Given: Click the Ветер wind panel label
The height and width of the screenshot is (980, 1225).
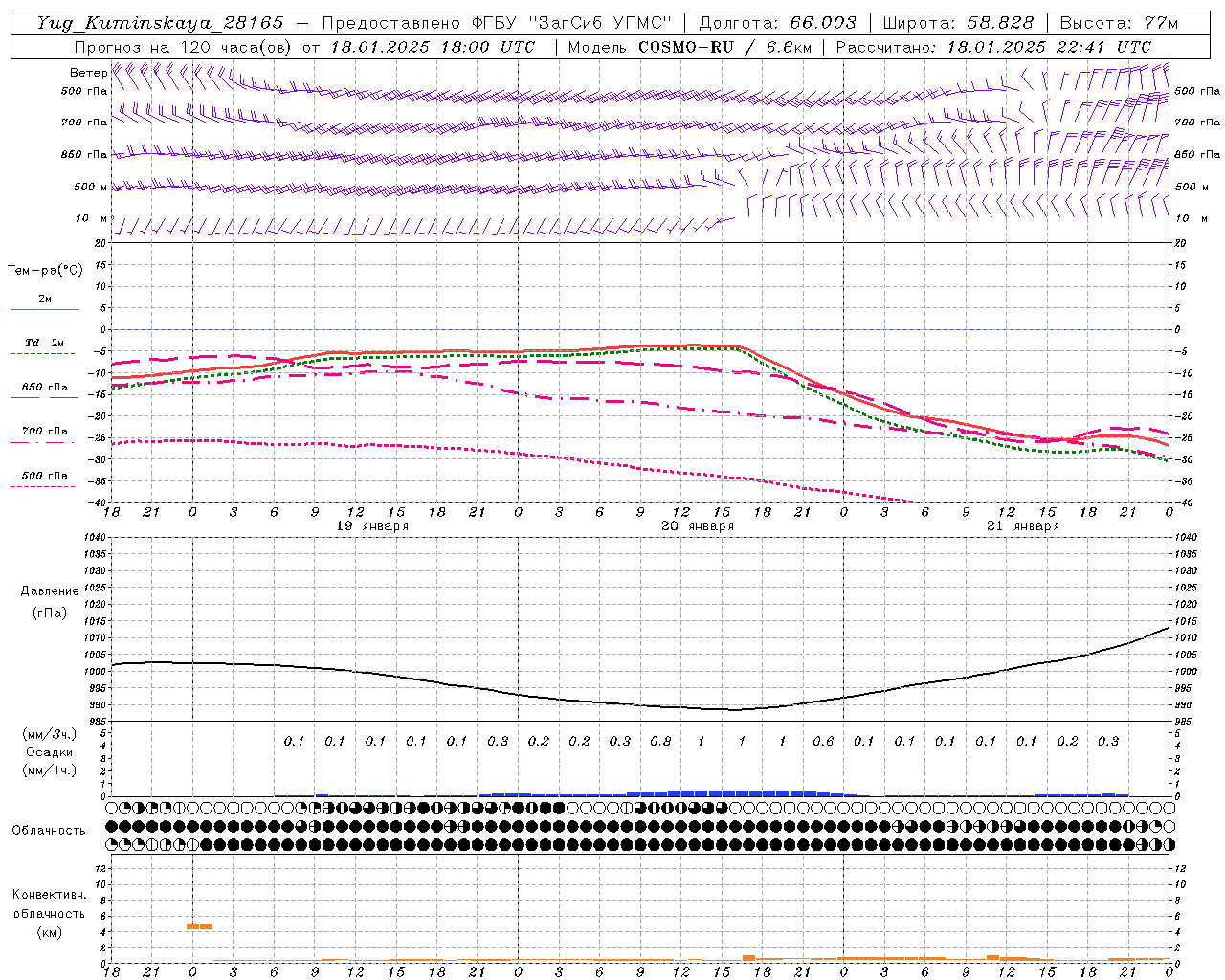Looking at the screenshot, I should (x=88, y=73).
